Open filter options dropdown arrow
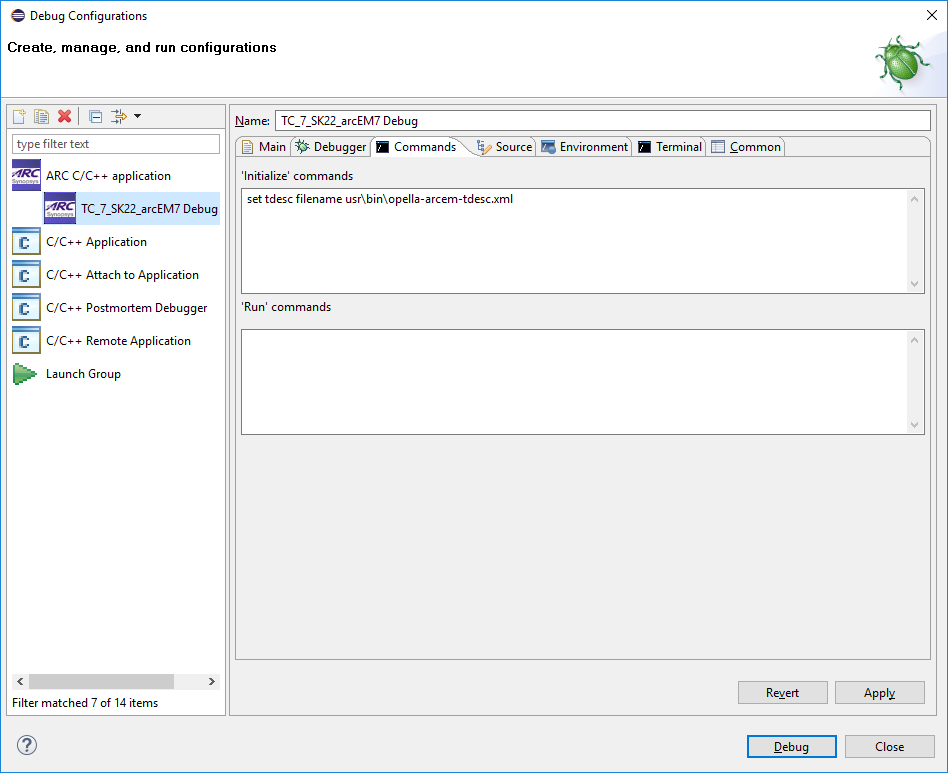Screen dimensions: 948x773 coord(138,116)
